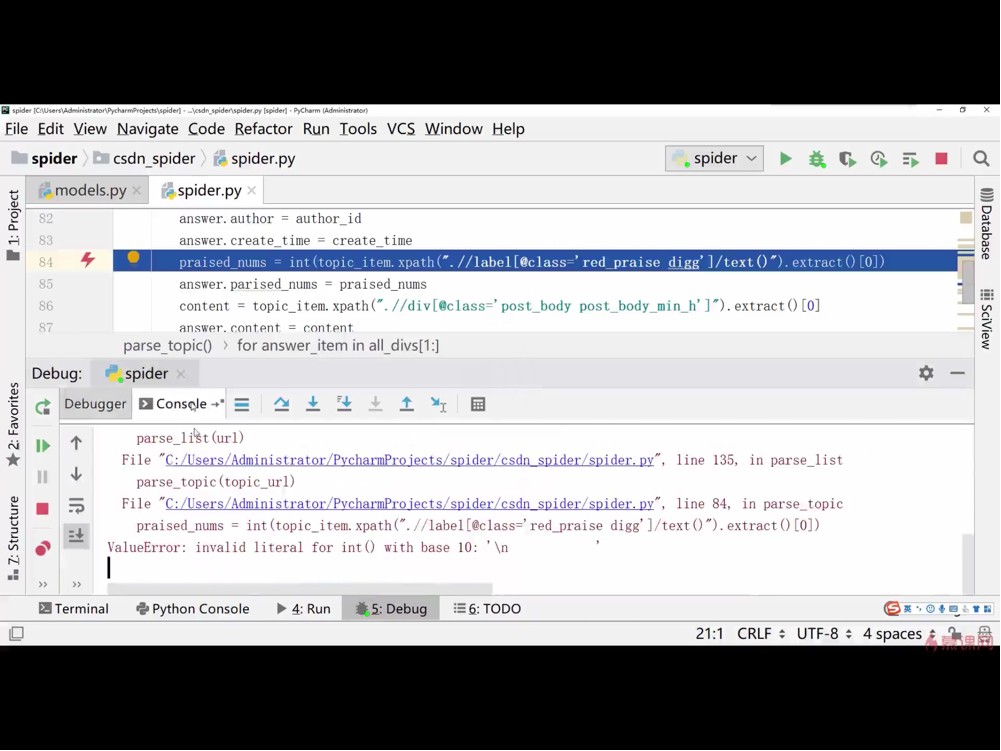Open the 1: Project side panel
The width and height of the screenshot is (1001, 751).
tap(13, 225)
